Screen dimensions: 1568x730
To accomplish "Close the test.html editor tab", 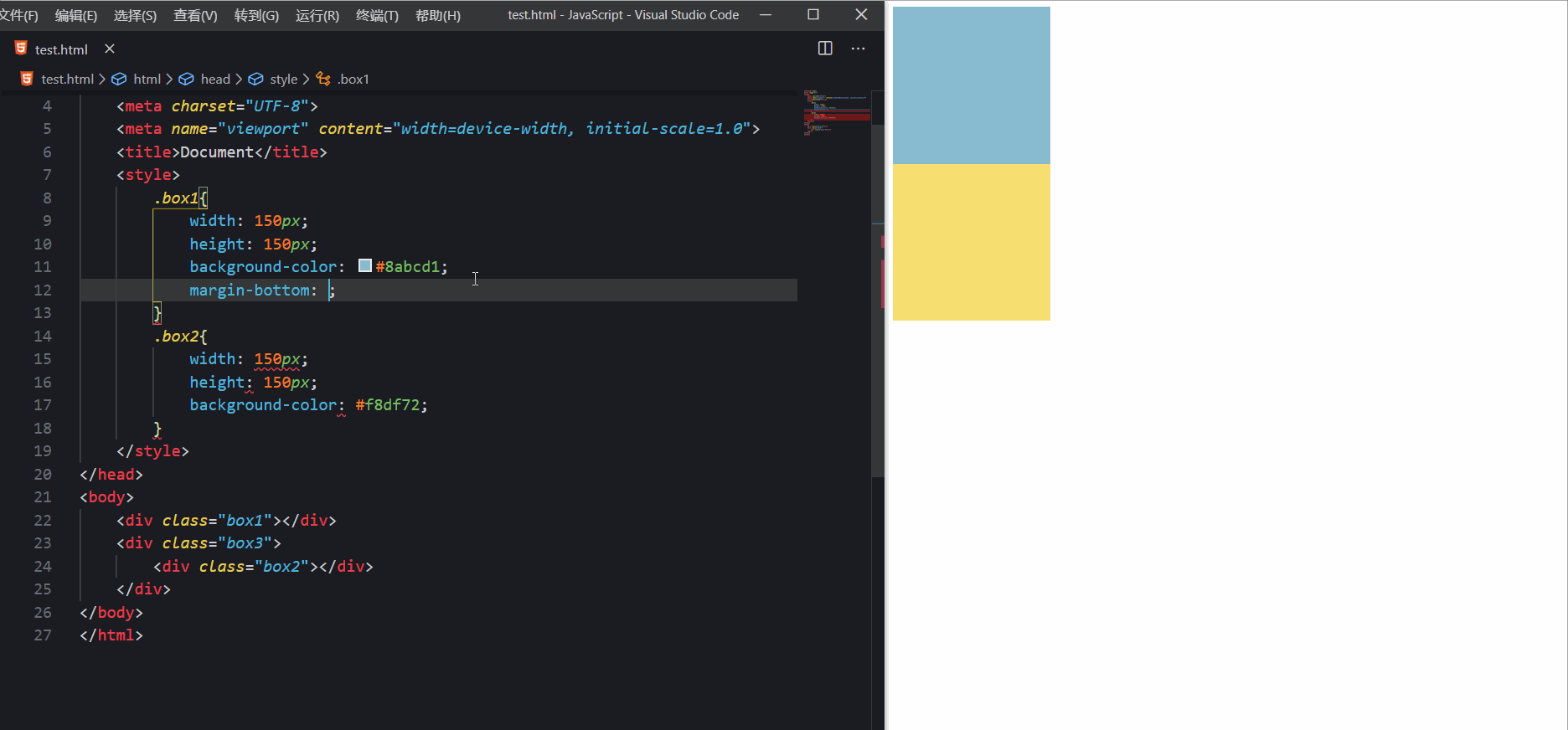I will (x=110, y=49).
